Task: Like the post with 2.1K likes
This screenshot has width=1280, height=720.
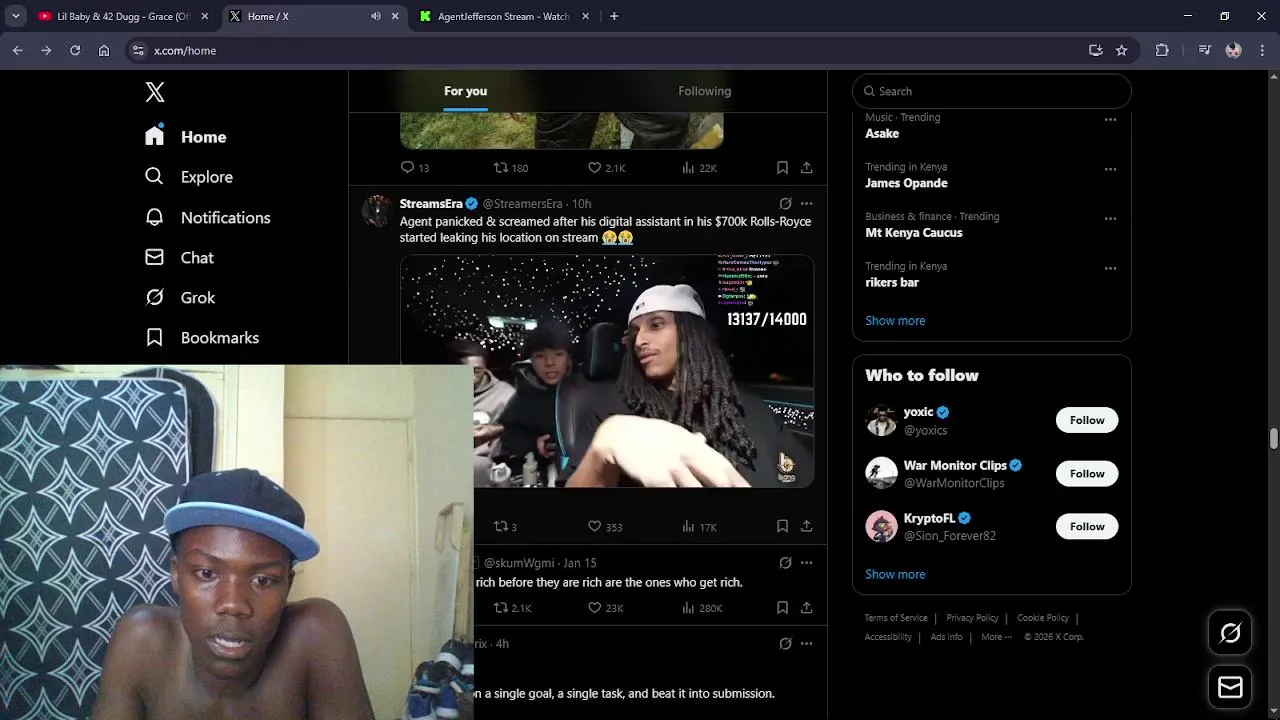Action: (606, 168)
